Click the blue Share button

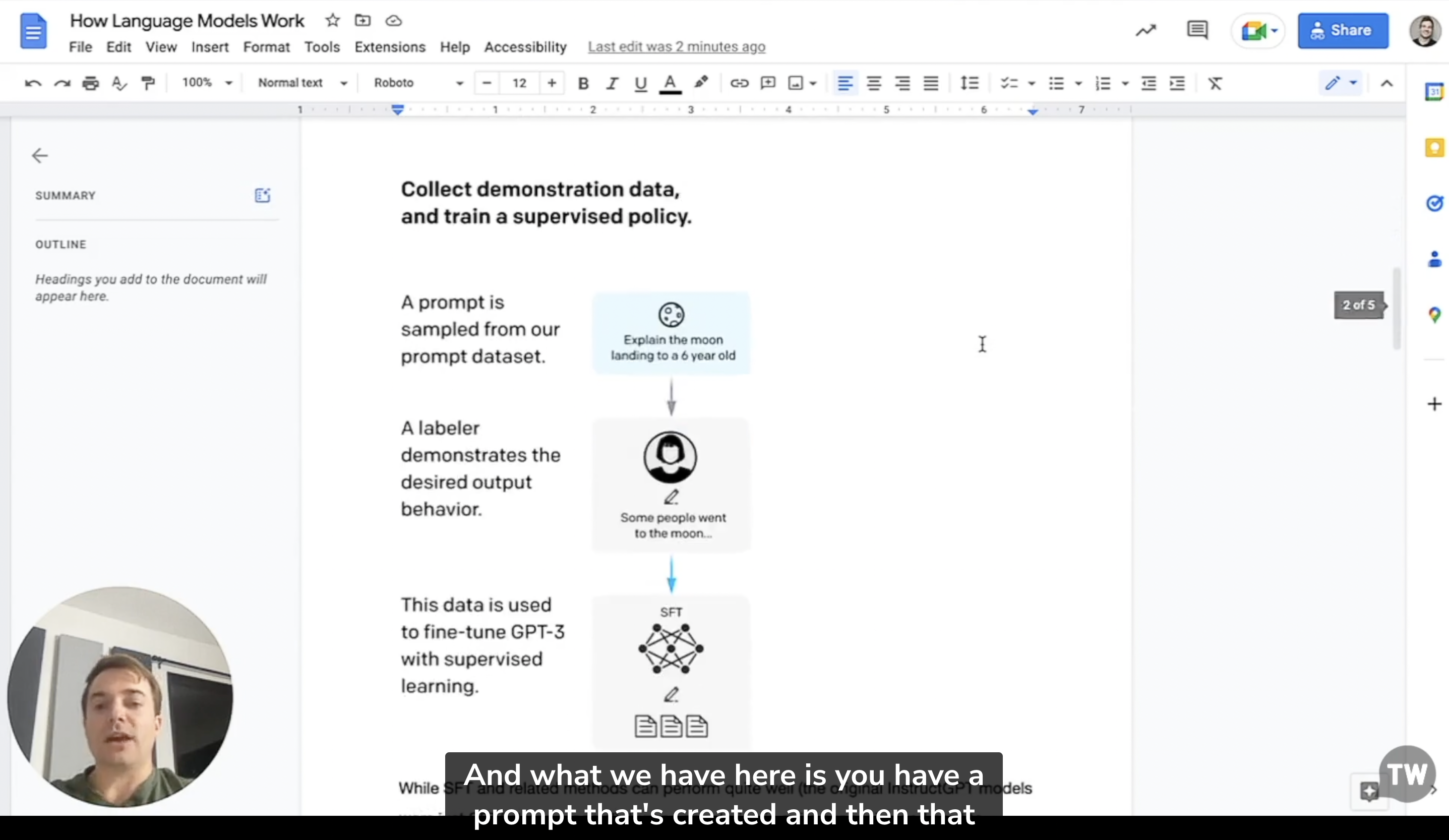(x=1343, y=30)
